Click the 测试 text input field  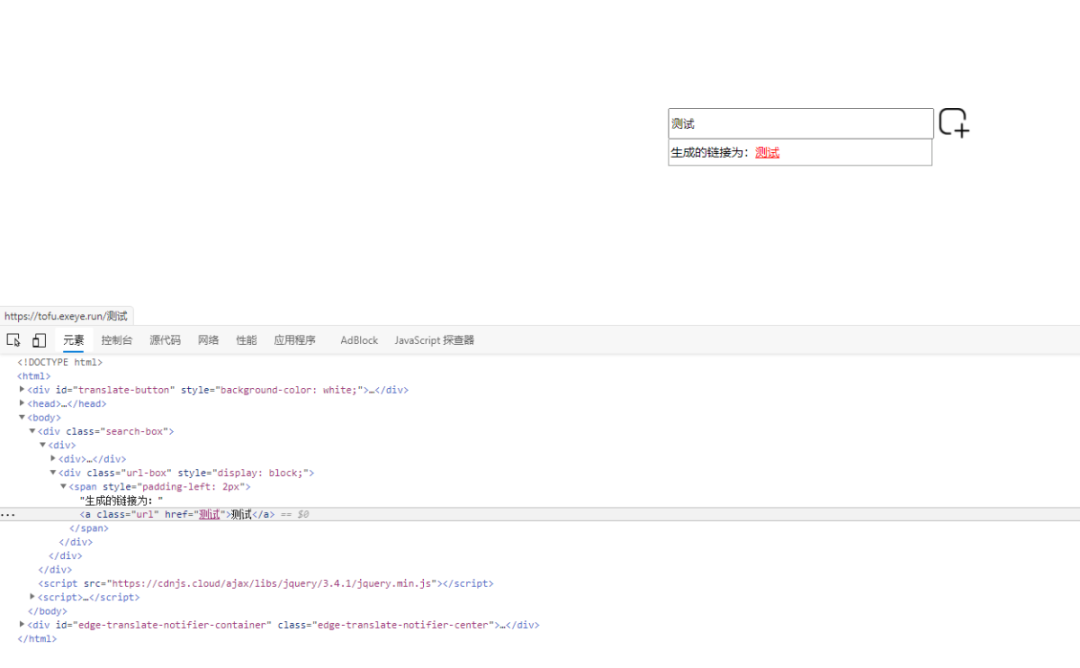[800, 123]
